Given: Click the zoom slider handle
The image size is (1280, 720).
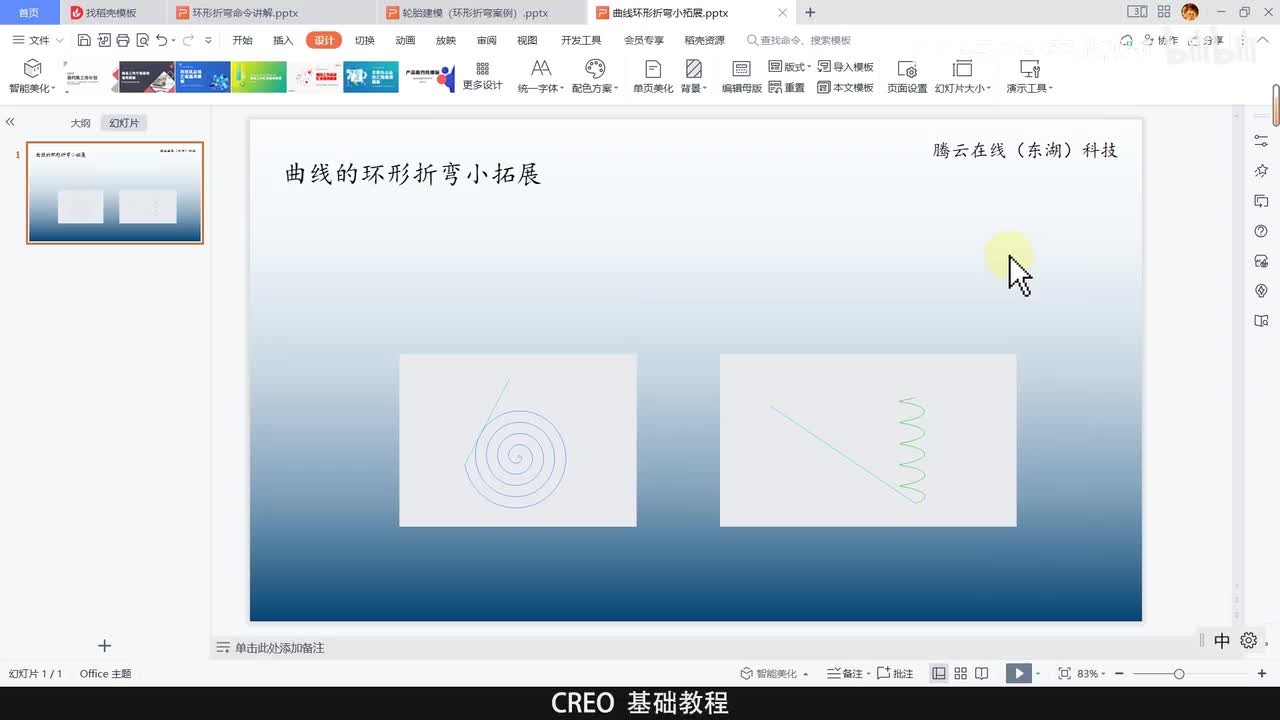Looking at the screenshot, I should click(1179, 674).
